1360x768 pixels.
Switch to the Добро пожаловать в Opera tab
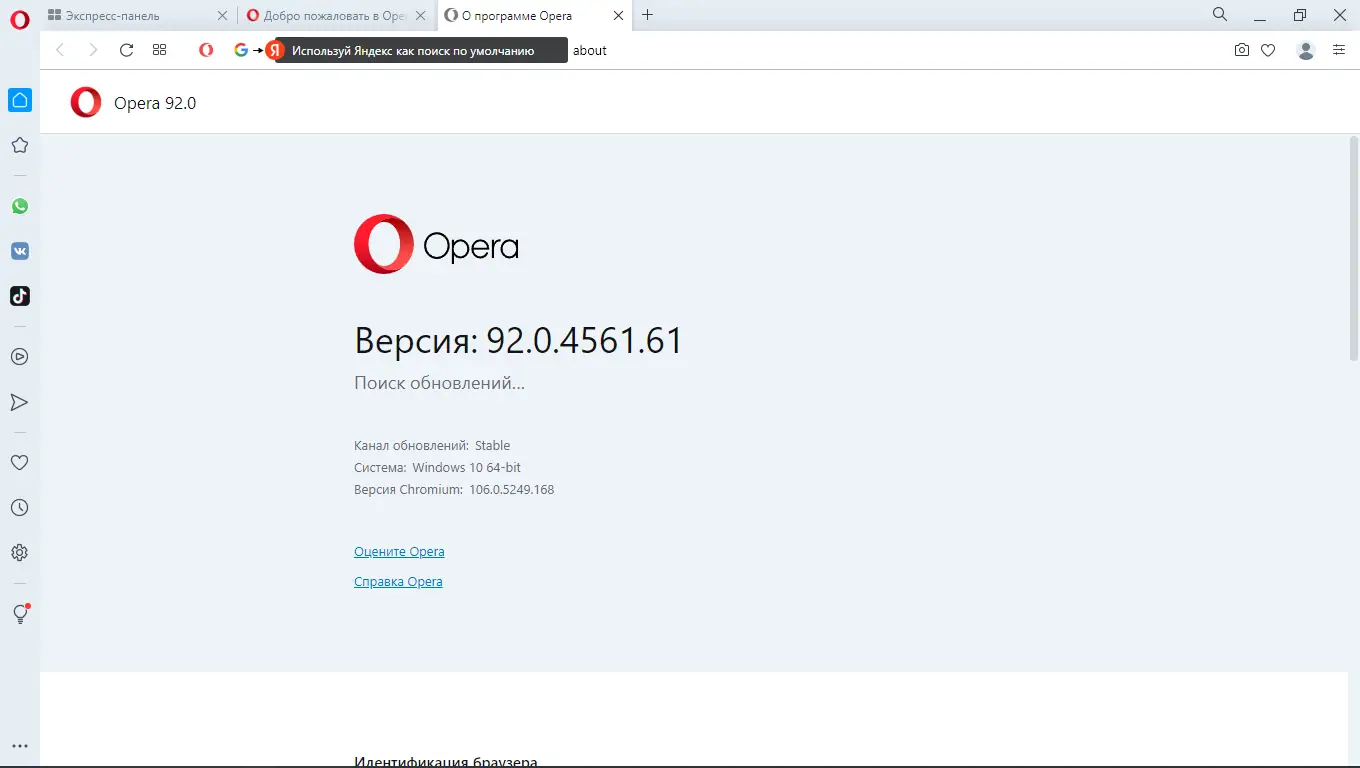[337, 15]
